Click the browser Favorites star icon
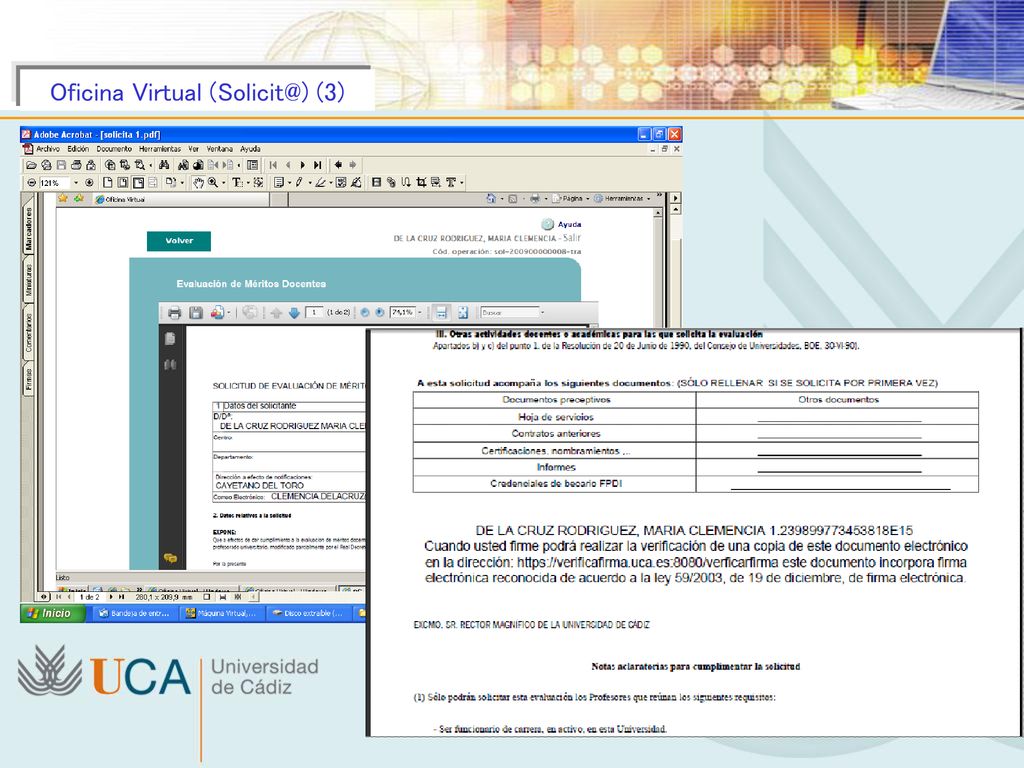1024x768 pixels. (63, 199)
